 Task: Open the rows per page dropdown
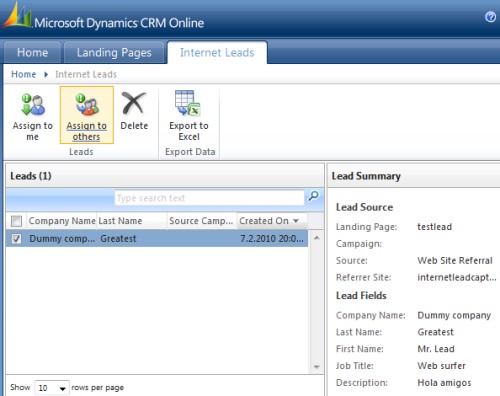coord(52,388)
